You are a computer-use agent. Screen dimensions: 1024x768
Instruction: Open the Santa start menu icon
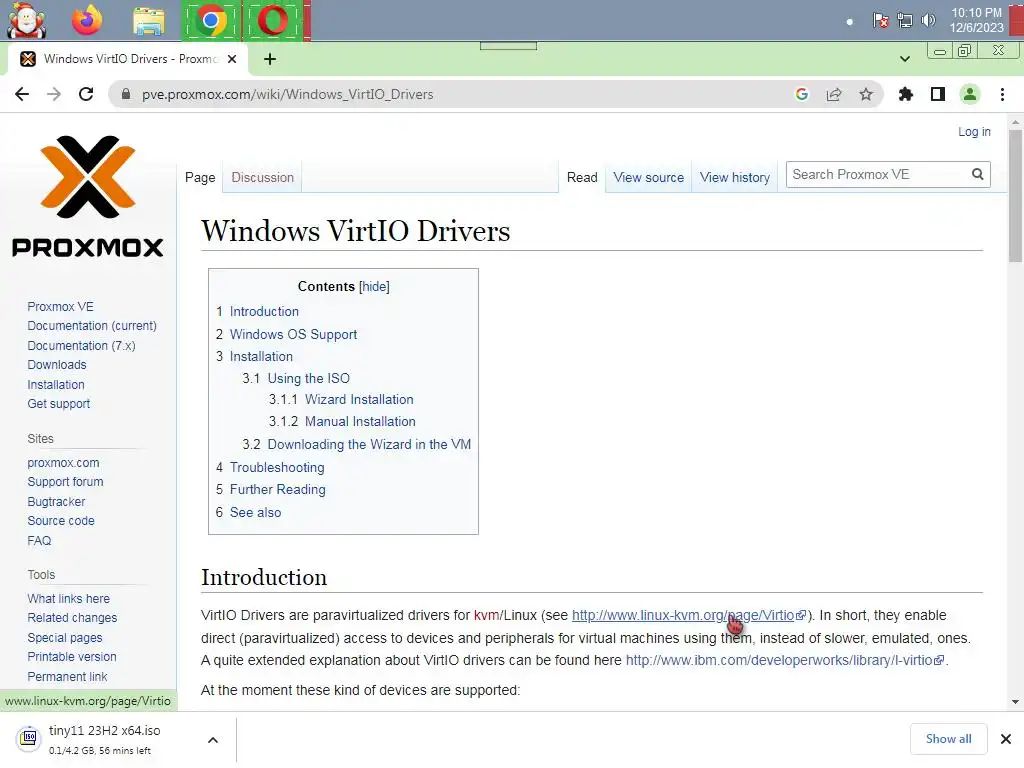pos(26,20)
